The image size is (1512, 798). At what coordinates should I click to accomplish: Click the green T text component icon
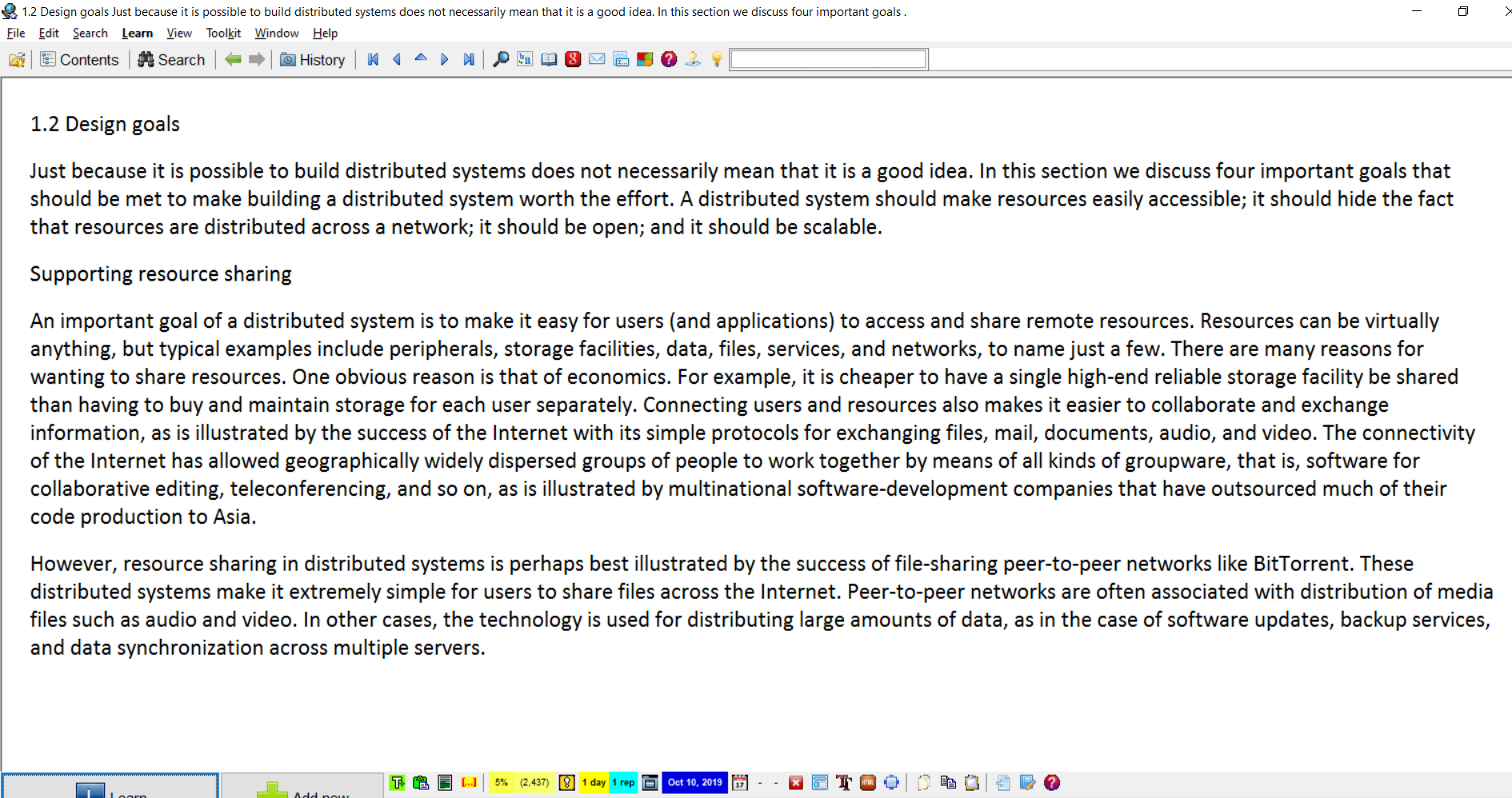coord(398,783)
